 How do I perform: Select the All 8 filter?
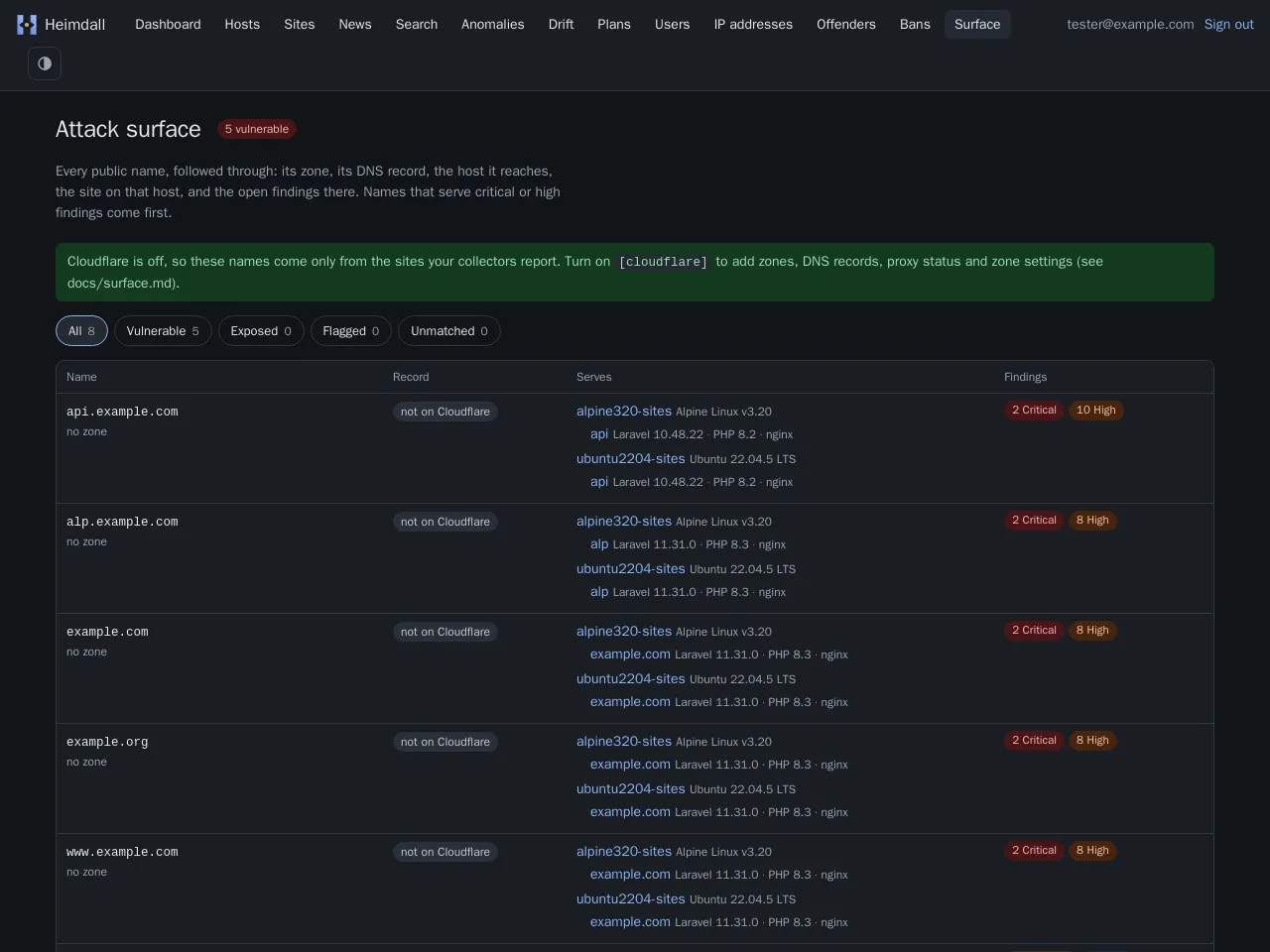(81, 331)
